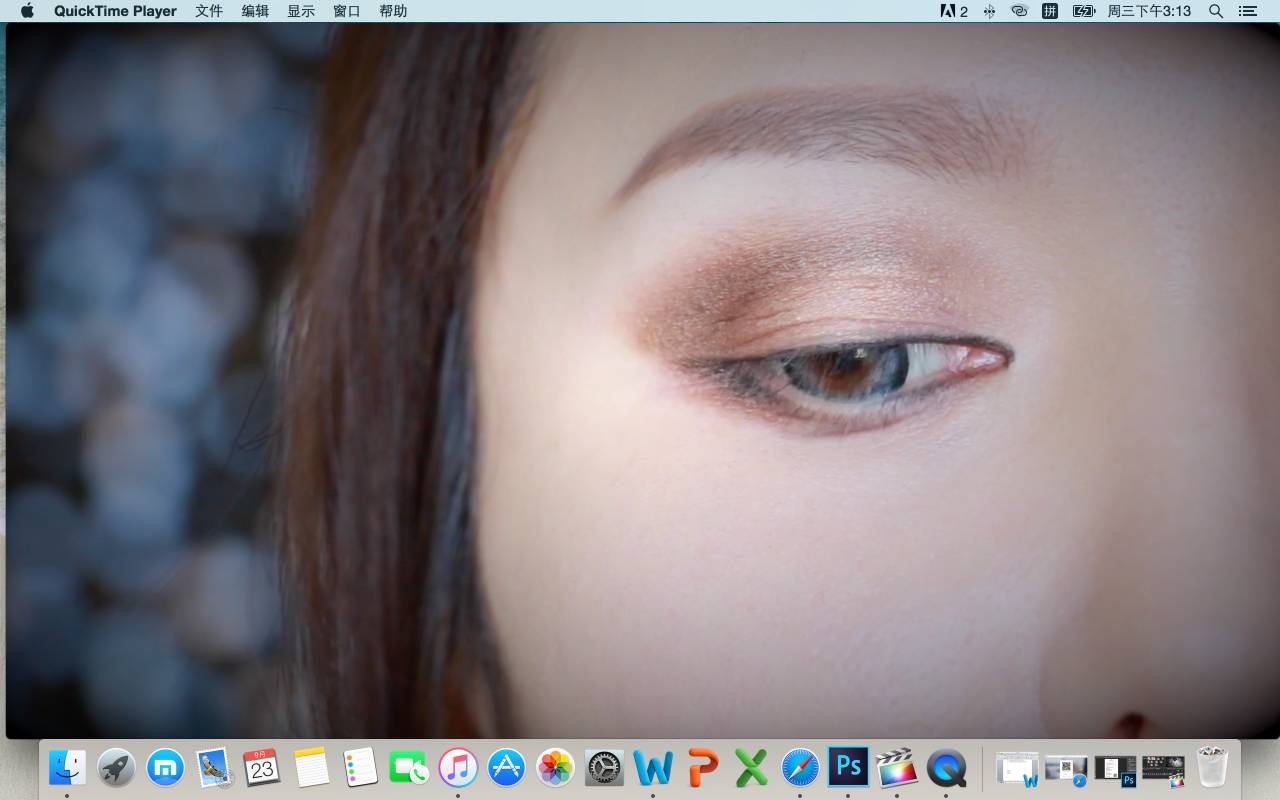Open the QuickTime Player application menu
The height and width of the screenshot is (800, 1280).
tap(115, 11)
